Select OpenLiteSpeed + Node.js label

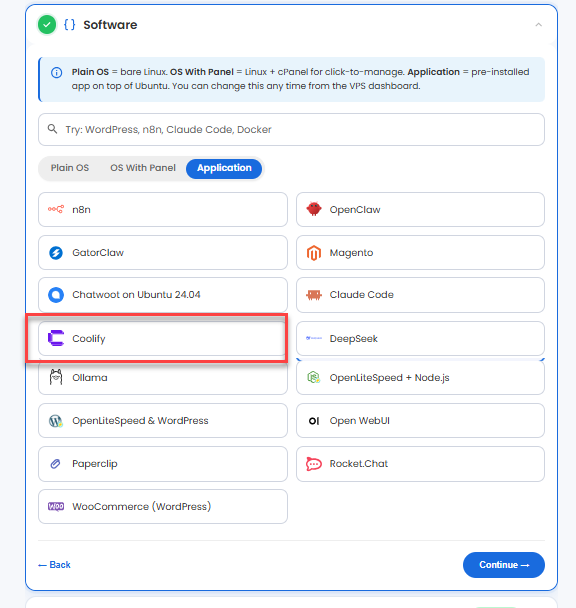(x=389, y=377)
